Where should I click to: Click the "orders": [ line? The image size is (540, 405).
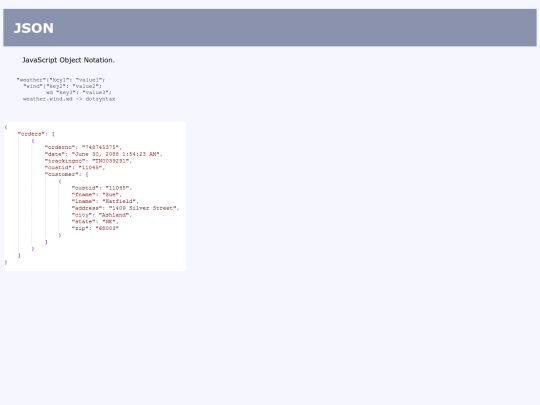pyautogui.click(x=36, y=134)
